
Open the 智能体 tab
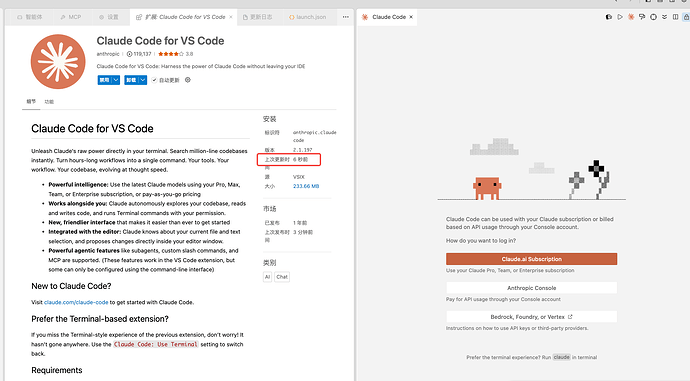[29, 17]
